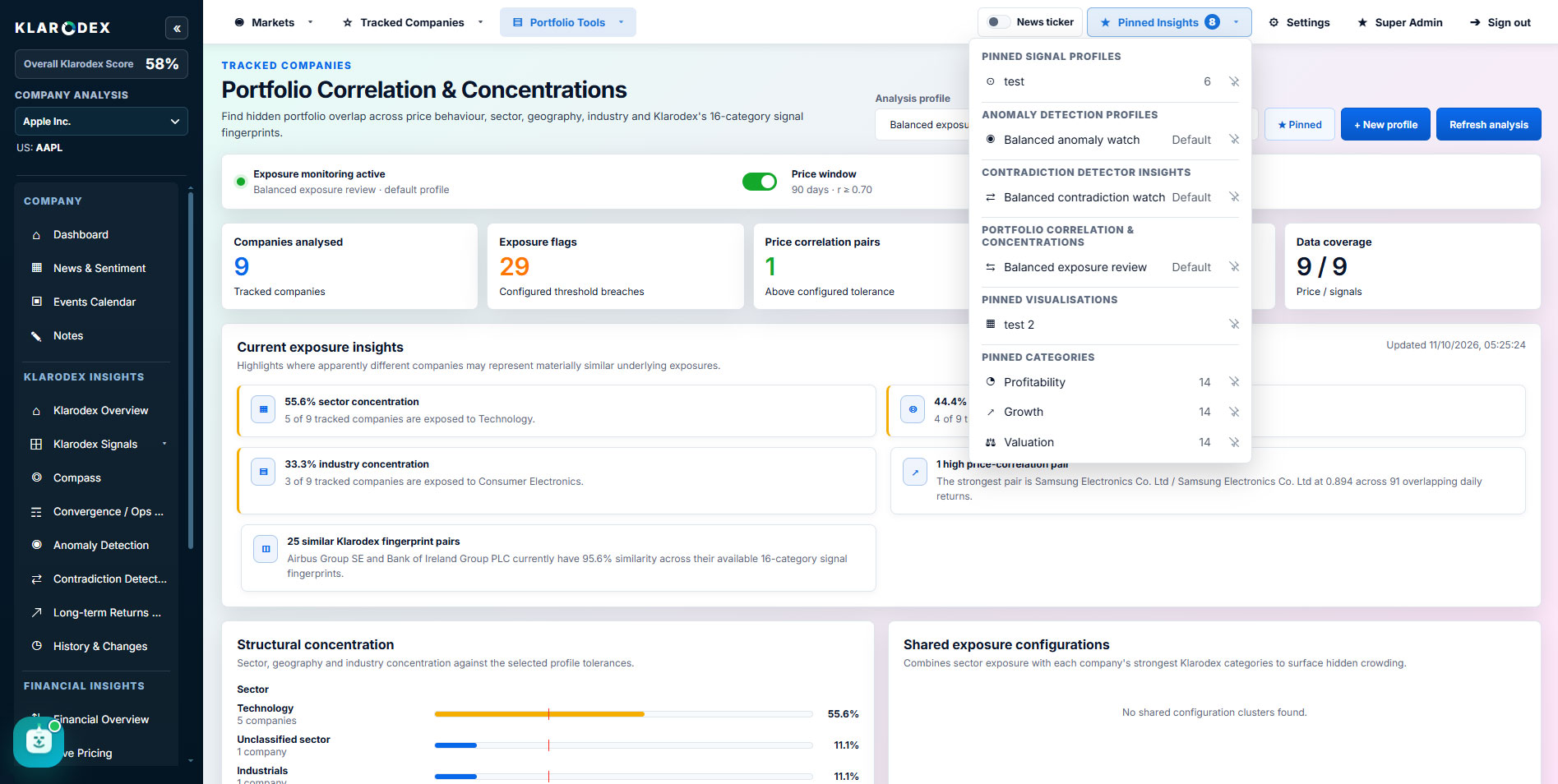Unpin Balanced exposure review profile
The width and height of the screenshot is (1558, 784).
click(x=1233, y=267)
